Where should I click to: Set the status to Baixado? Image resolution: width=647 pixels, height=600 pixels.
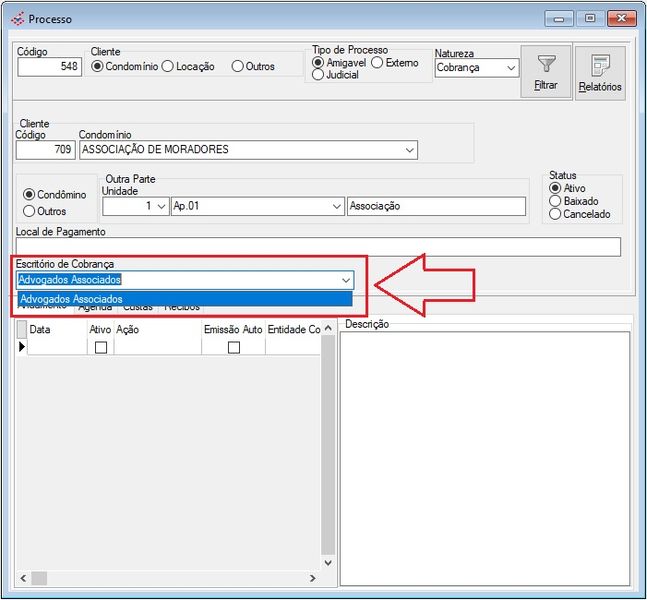pos(556,201)
